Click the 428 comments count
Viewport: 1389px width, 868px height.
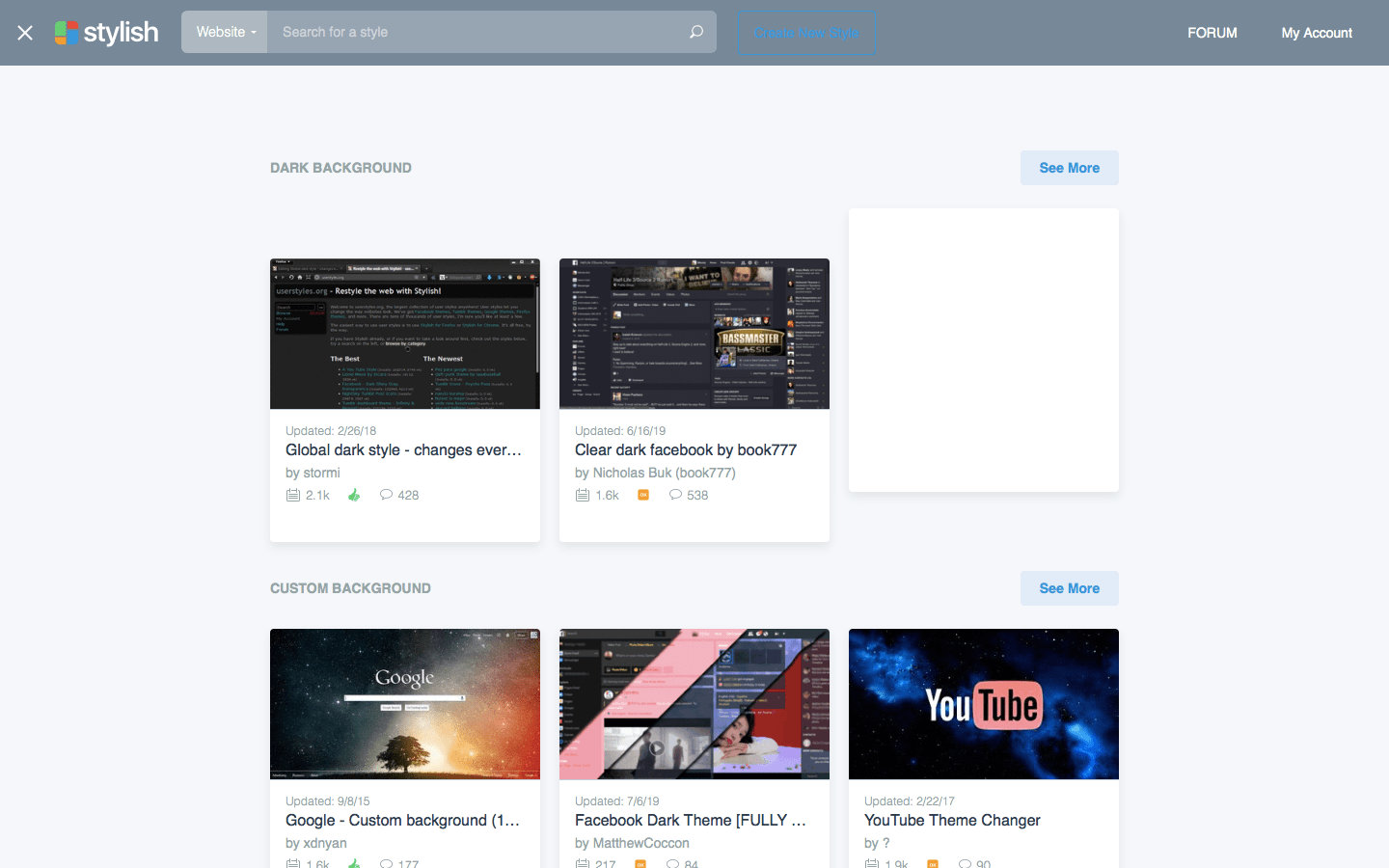408,495
